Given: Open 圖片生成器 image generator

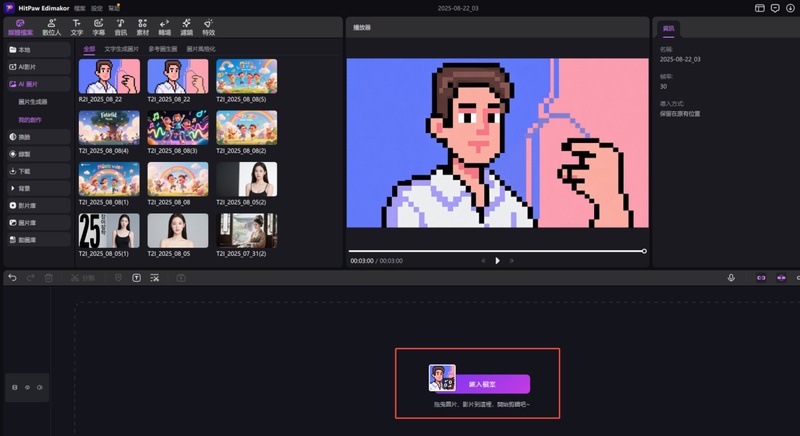Looking at the screenshot, I should pyautogui.click(x=33, y=102).
